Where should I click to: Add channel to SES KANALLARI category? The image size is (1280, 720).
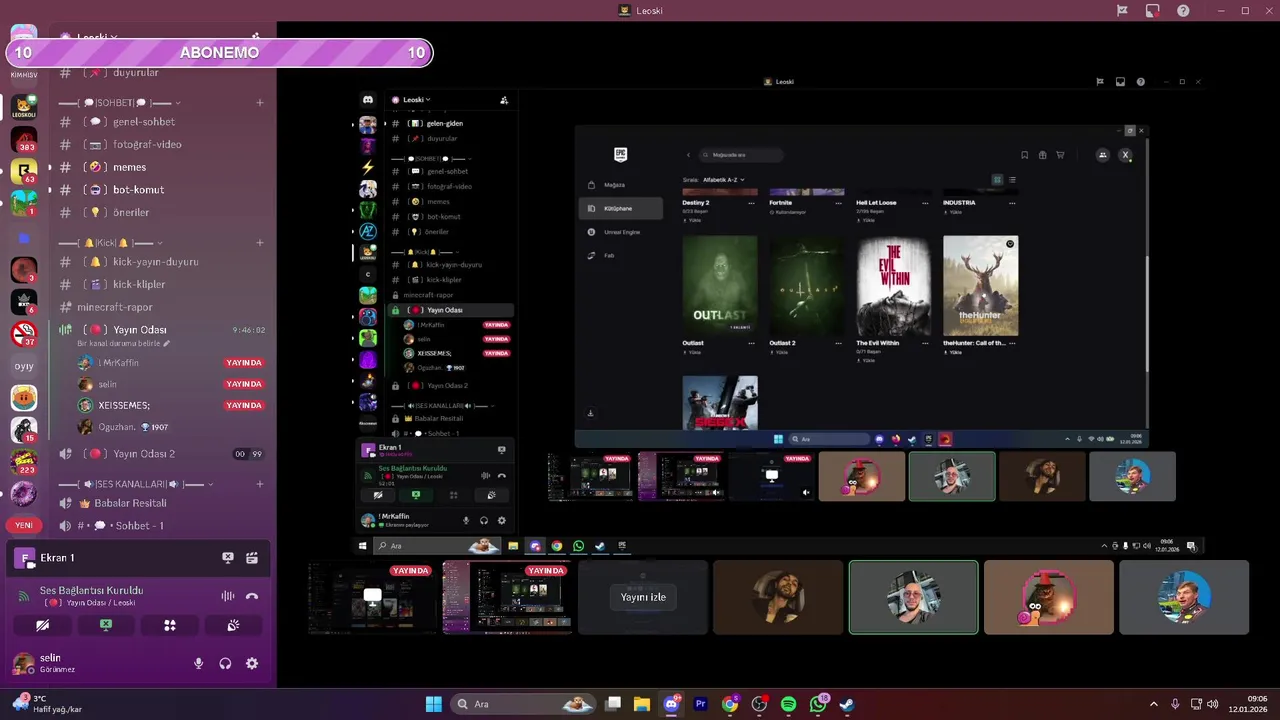click(260, 484)
